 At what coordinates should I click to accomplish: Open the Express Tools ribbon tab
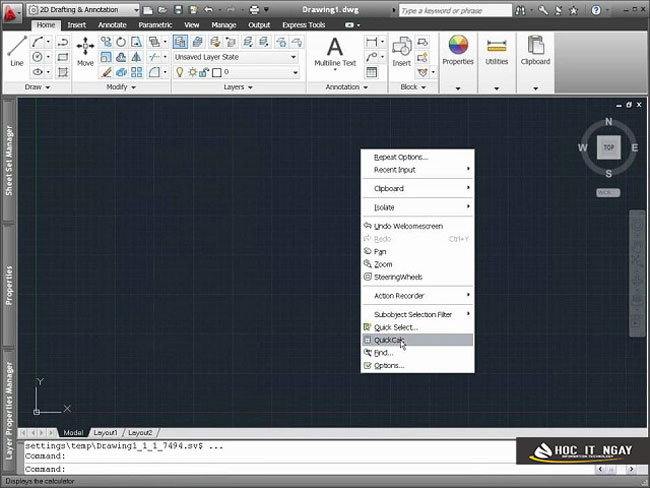(304, 25)
